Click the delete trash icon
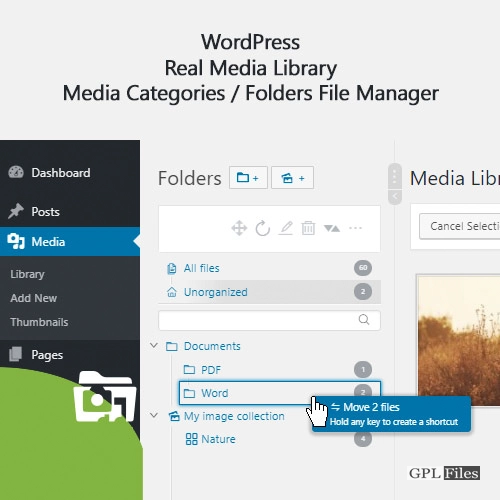The image size is (500, 500). (308, 228)
